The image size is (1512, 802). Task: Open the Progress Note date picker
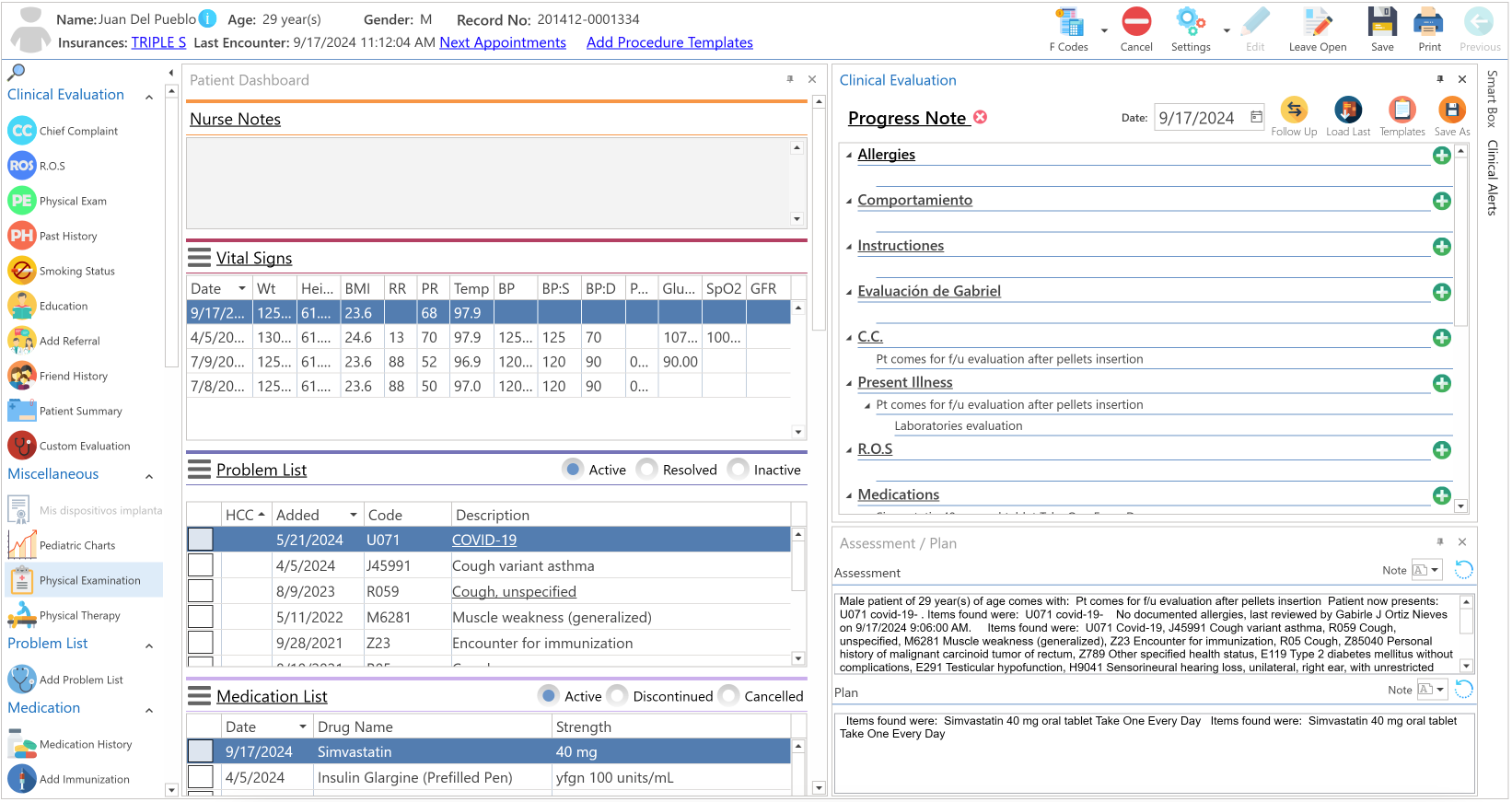(x=1256, y=117)
